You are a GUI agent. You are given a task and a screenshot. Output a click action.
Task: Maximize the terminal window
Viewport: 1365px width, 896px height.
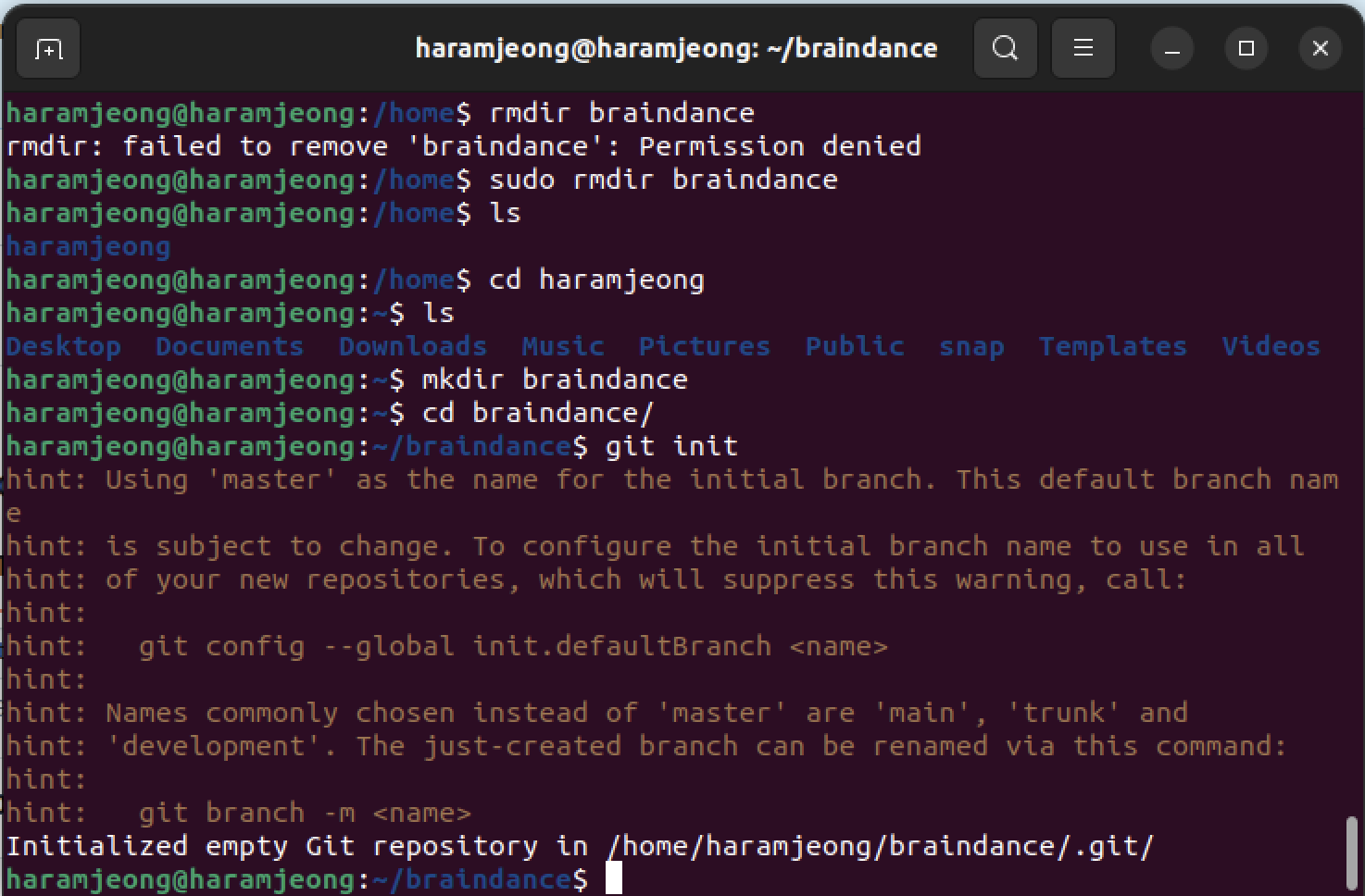(x=1246, y=48)
